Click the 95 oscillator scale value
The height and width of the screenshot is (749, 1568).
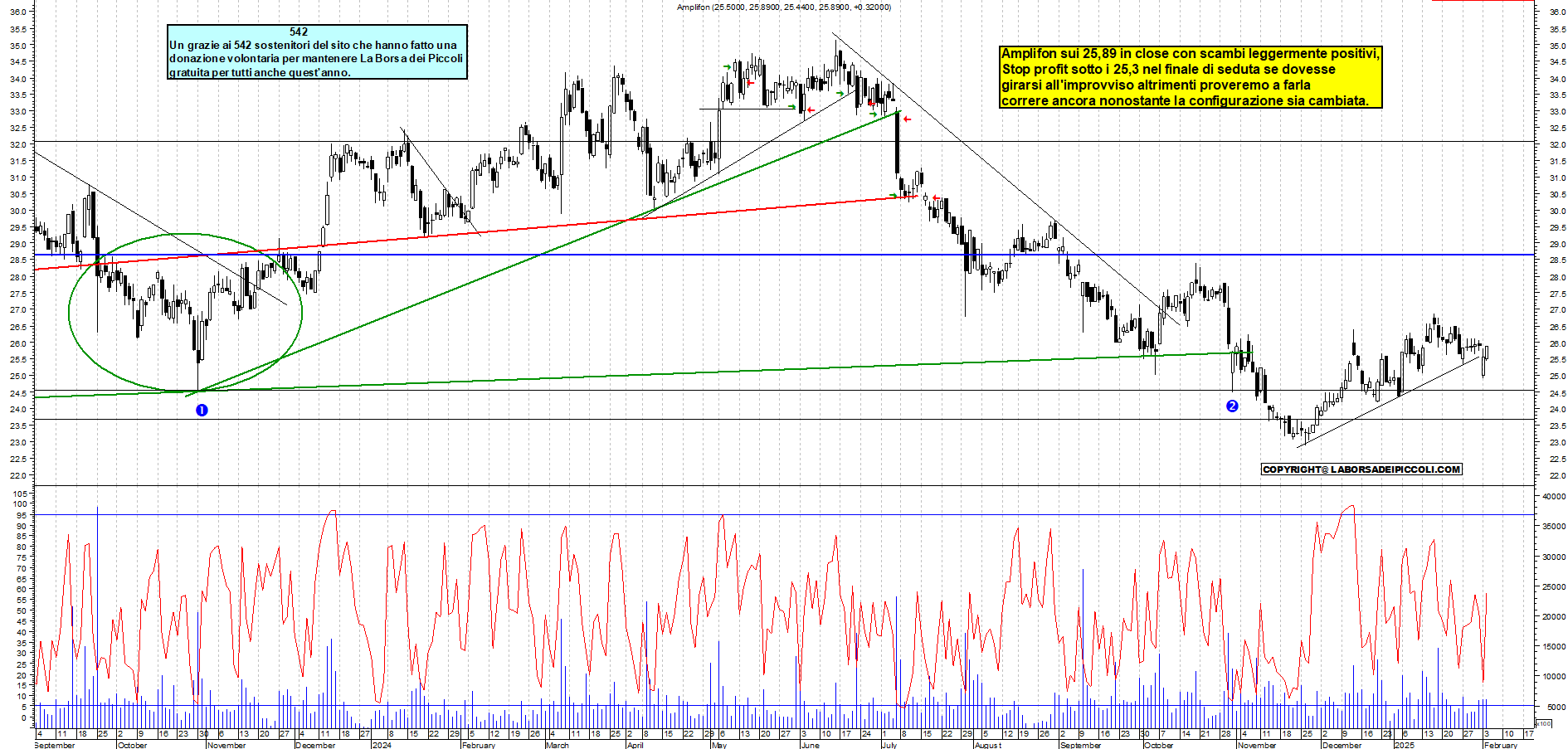pyautogui.click(x=23, y=514)
